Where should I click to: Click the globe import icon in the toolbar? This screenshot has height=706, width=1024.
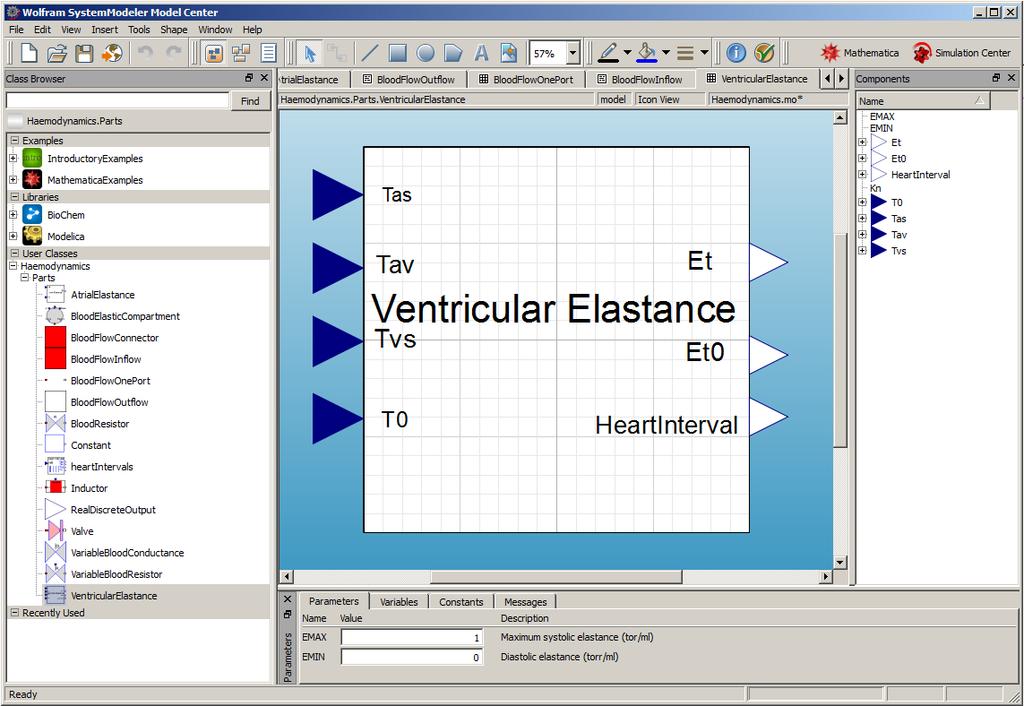point(112,53)
